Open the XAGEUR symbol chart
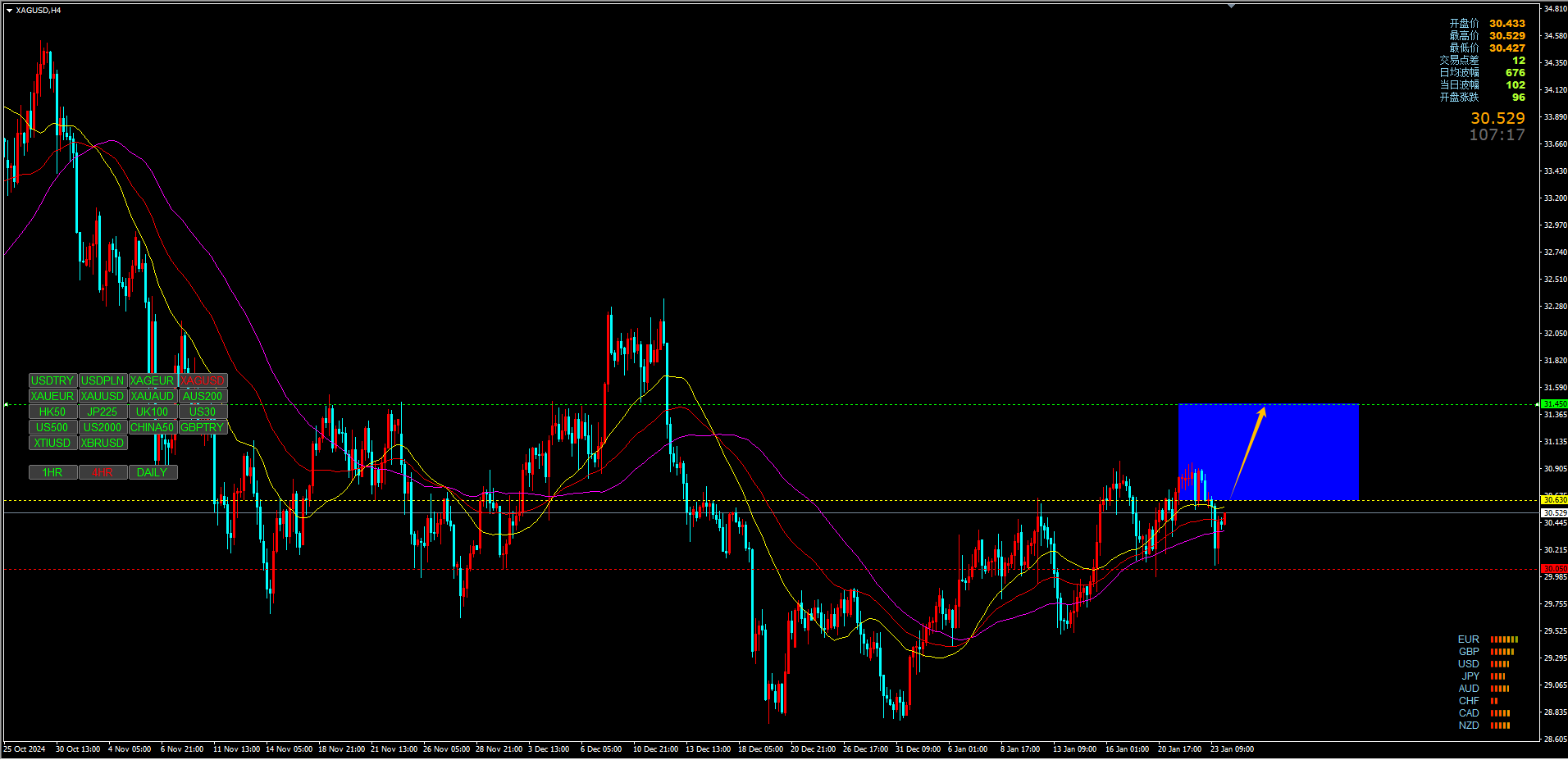 coord(153,380)
